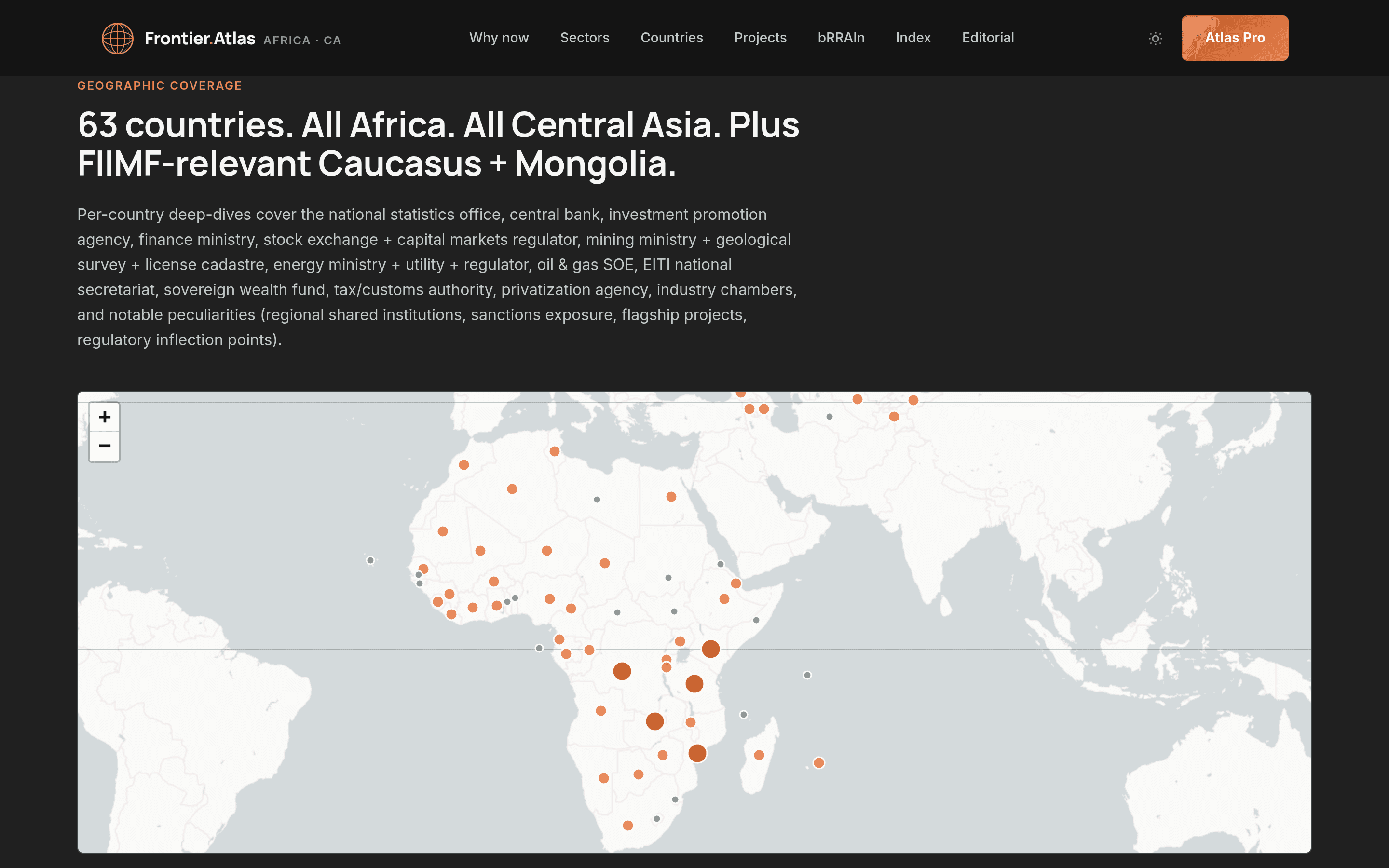Screen dimensions: 1389x868
Task: Open the bRRAIn nav item
Action: (x=841, y=38)
